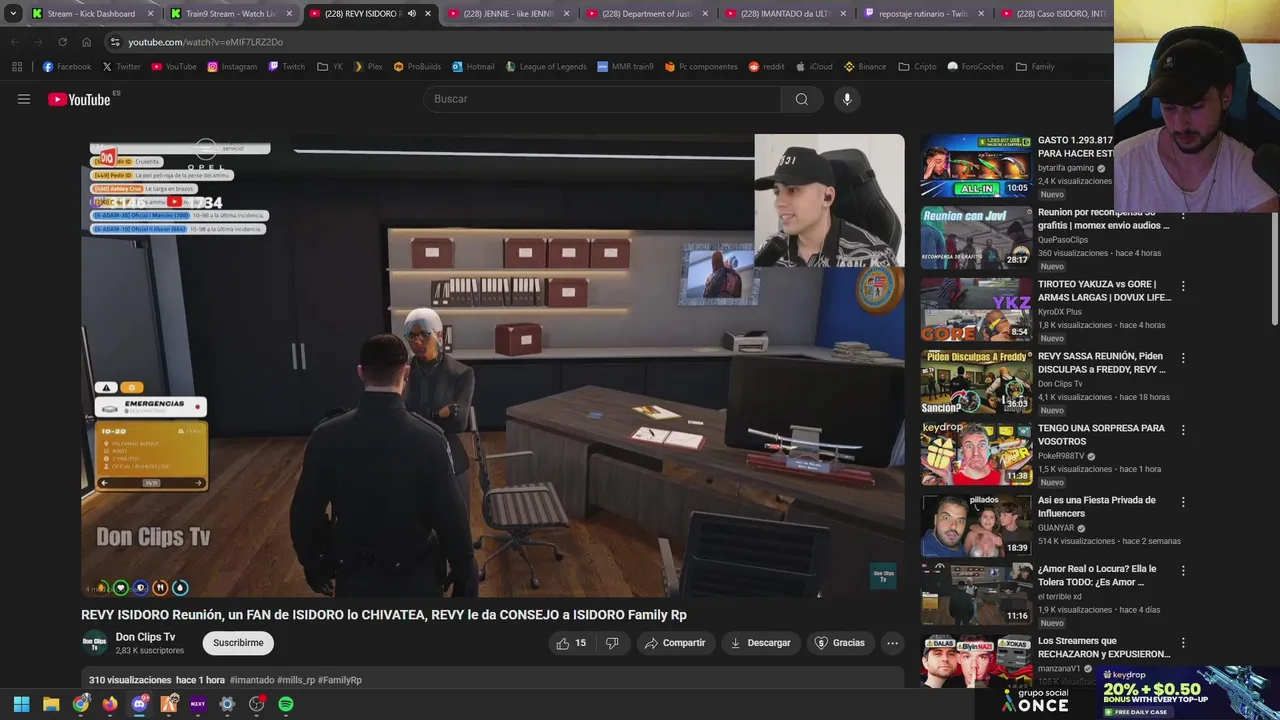Switch to the repostaje rutinario Twitch tab

tap(923, 14)
